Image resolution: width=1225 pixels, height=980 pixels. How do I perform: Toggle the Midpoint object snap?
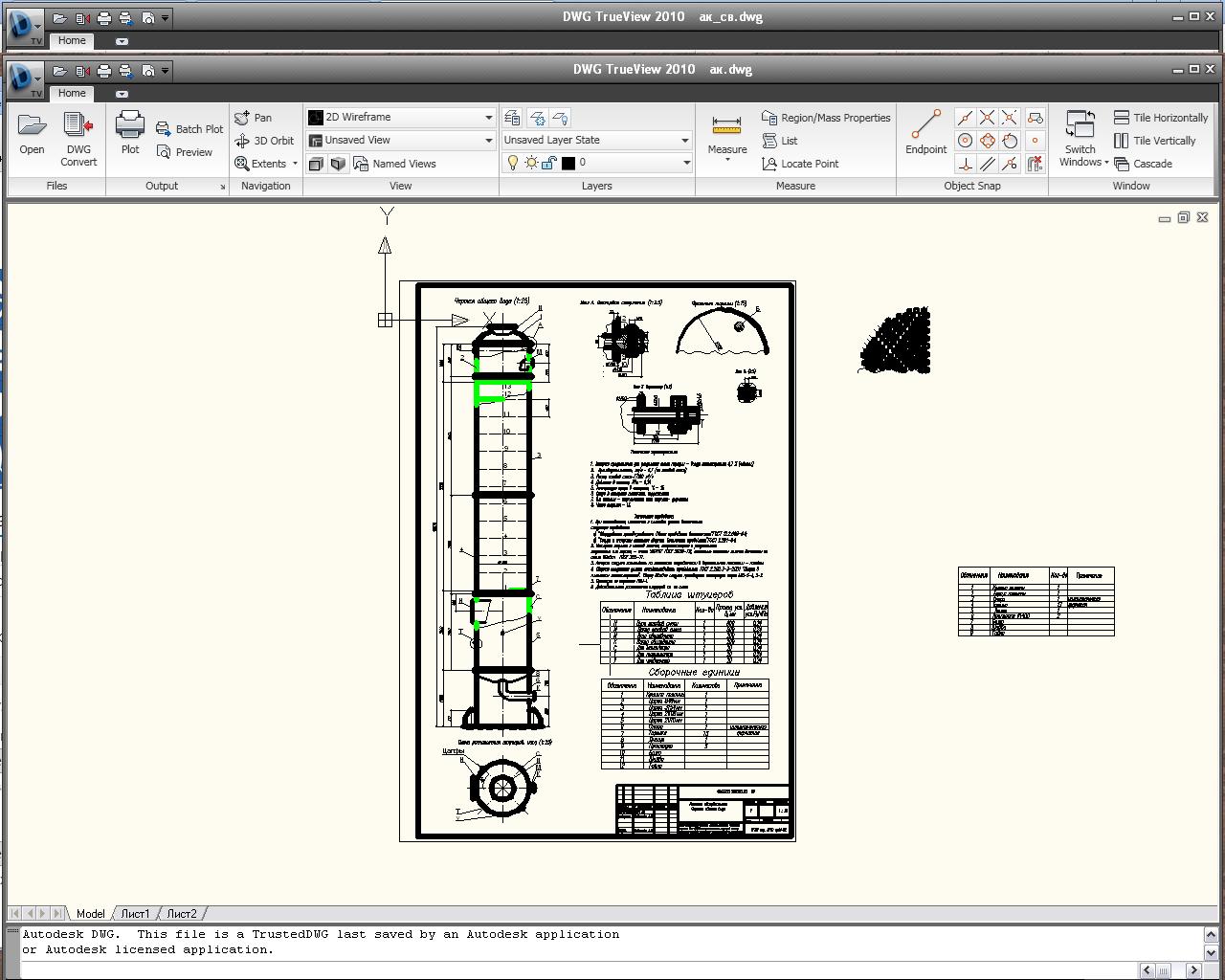click(x=965, y=118)
